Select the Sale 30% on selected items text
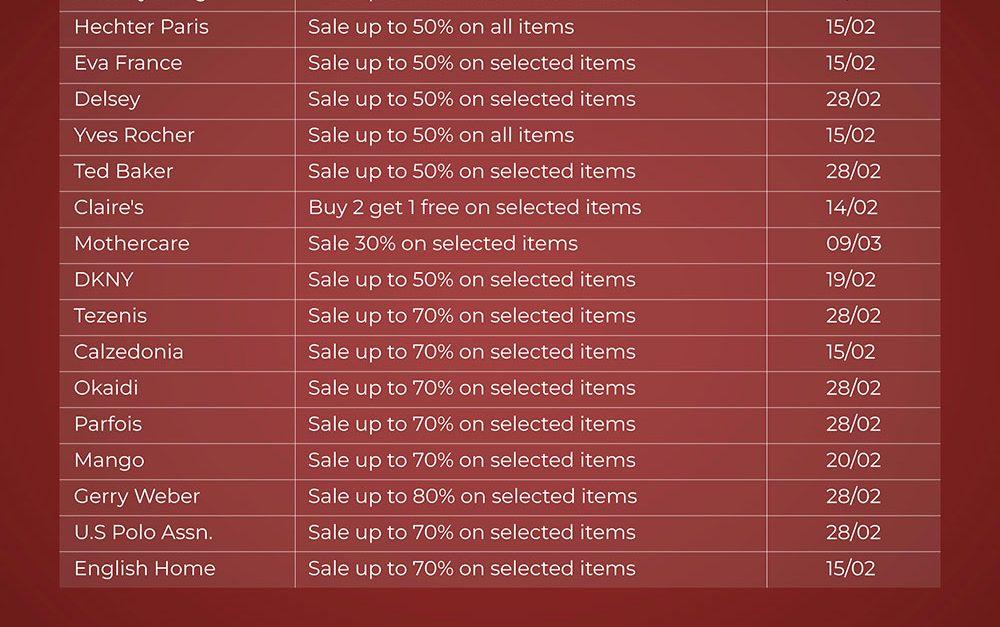The width and height of the screenshot is (1000, 627). pyautogui.click(x=442, y=243)
